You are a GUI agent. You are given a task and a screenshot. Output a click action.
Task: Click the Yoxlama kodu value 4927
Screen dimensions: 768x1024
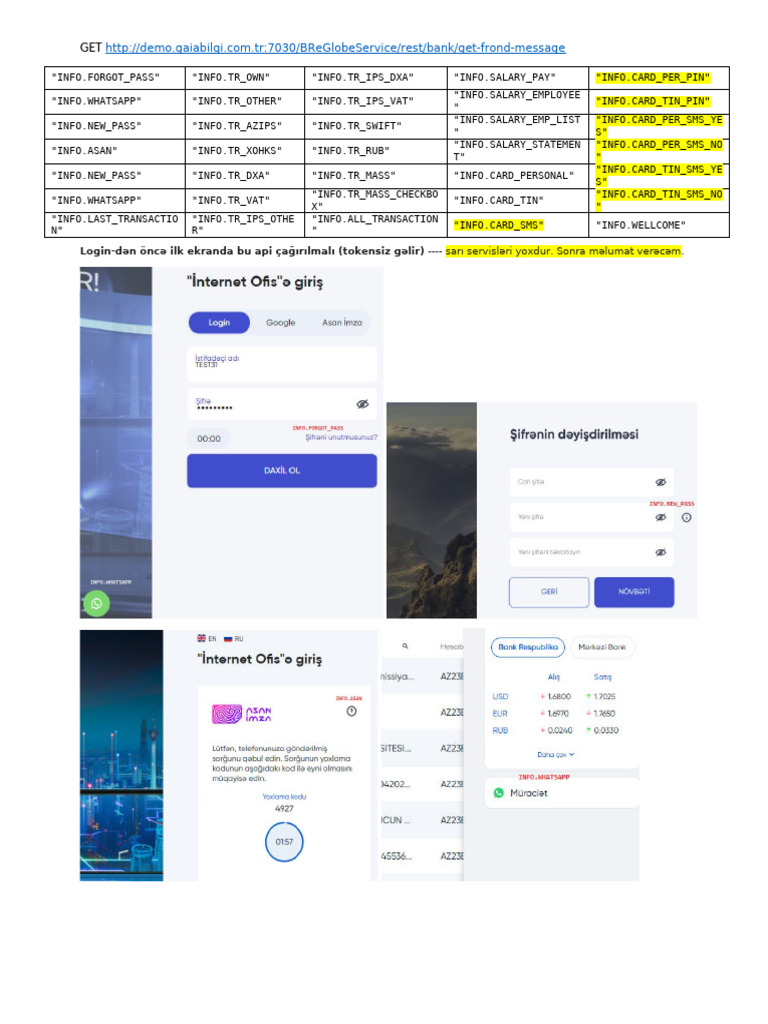point(284,808)
